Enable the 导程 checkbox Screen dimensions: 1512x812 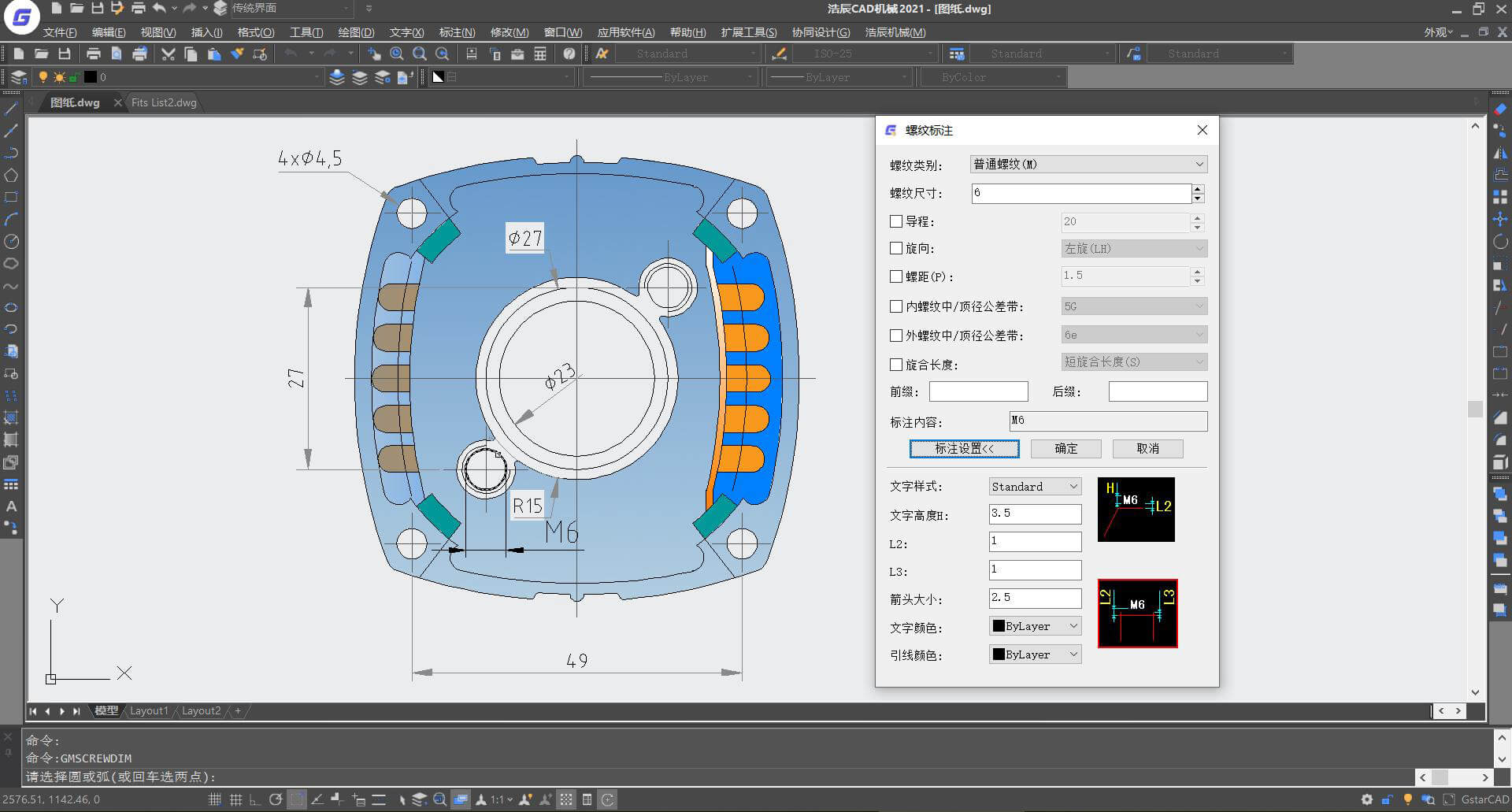coord(895,222)
